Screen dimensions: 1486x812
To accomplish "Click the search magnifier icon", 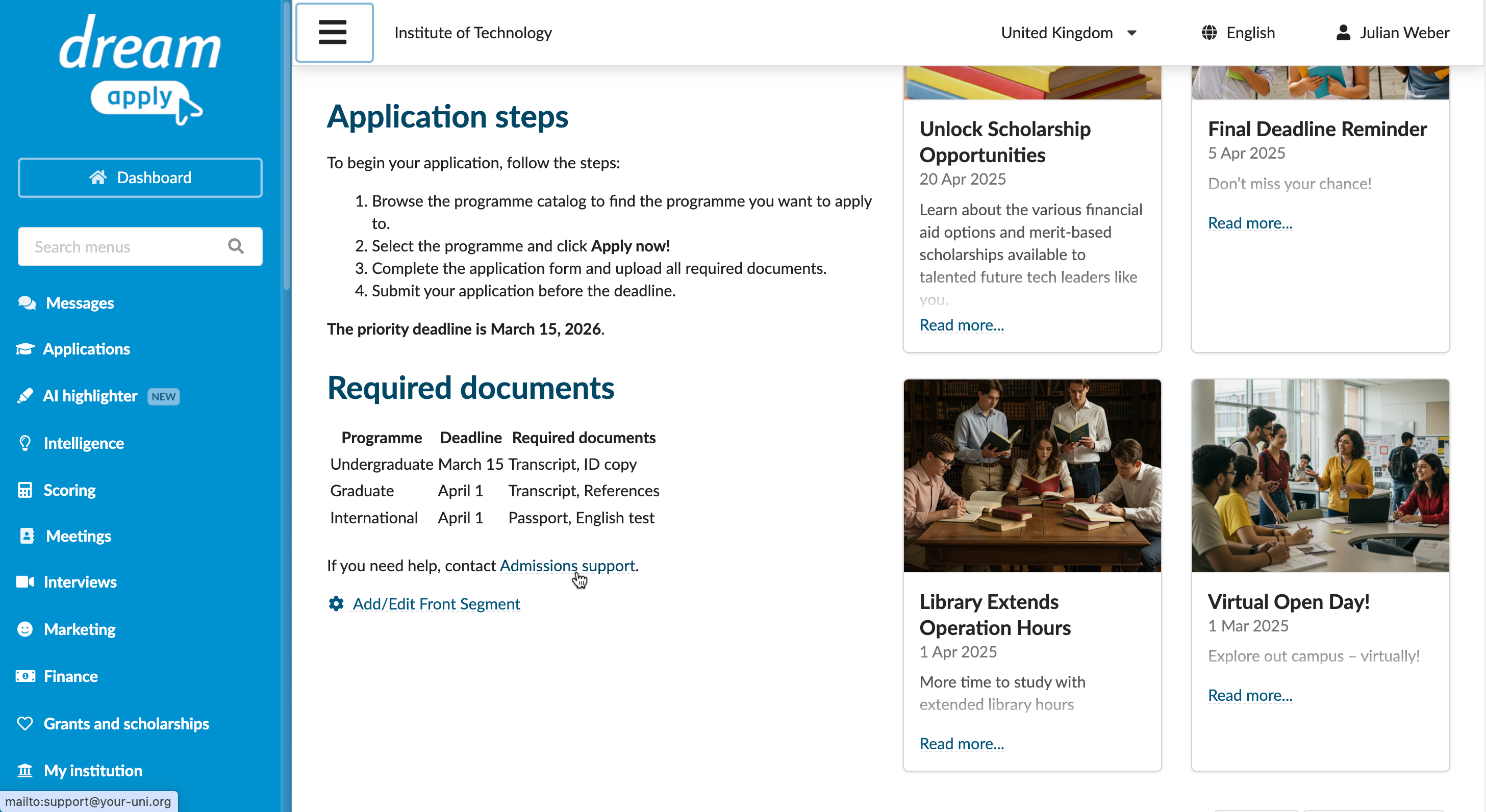I will (235, 246).
